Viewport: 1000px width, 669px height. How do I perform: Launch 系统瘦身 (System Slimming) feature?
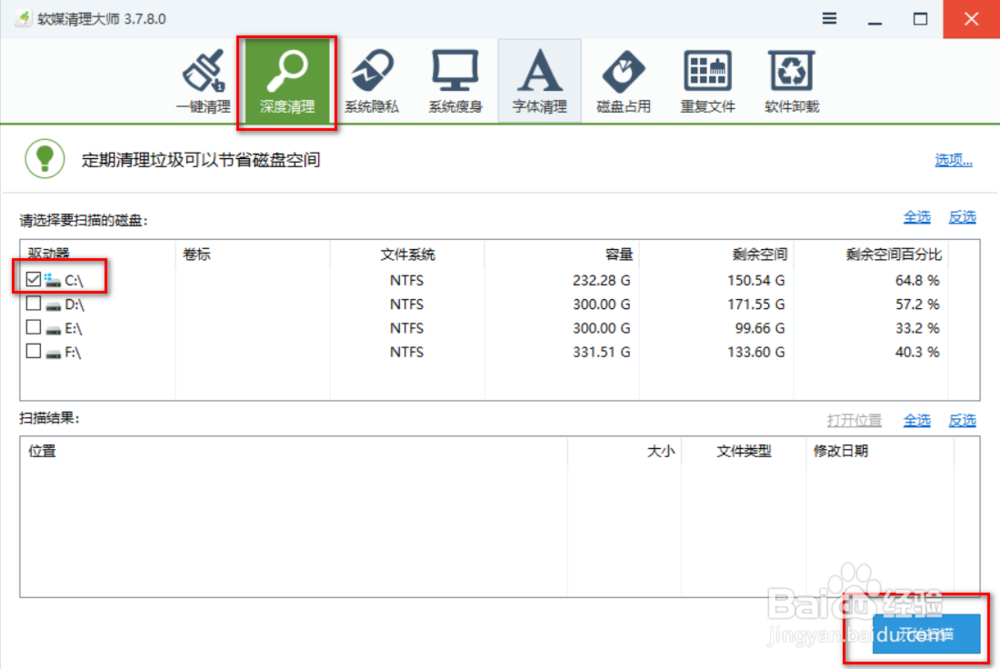pyautogui.click(x=455, y=80)
